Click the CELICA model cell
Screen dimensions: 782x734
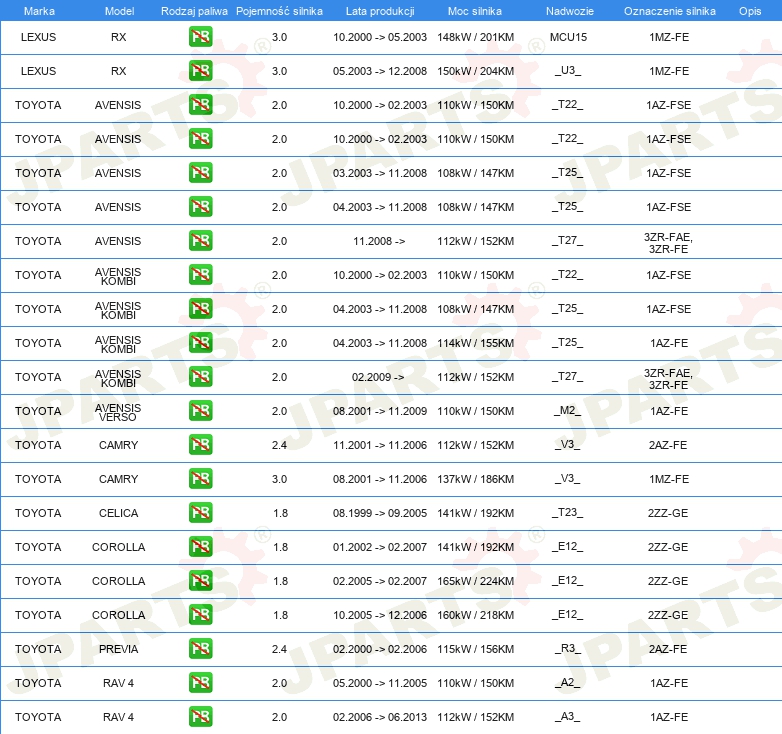[118, 513]
